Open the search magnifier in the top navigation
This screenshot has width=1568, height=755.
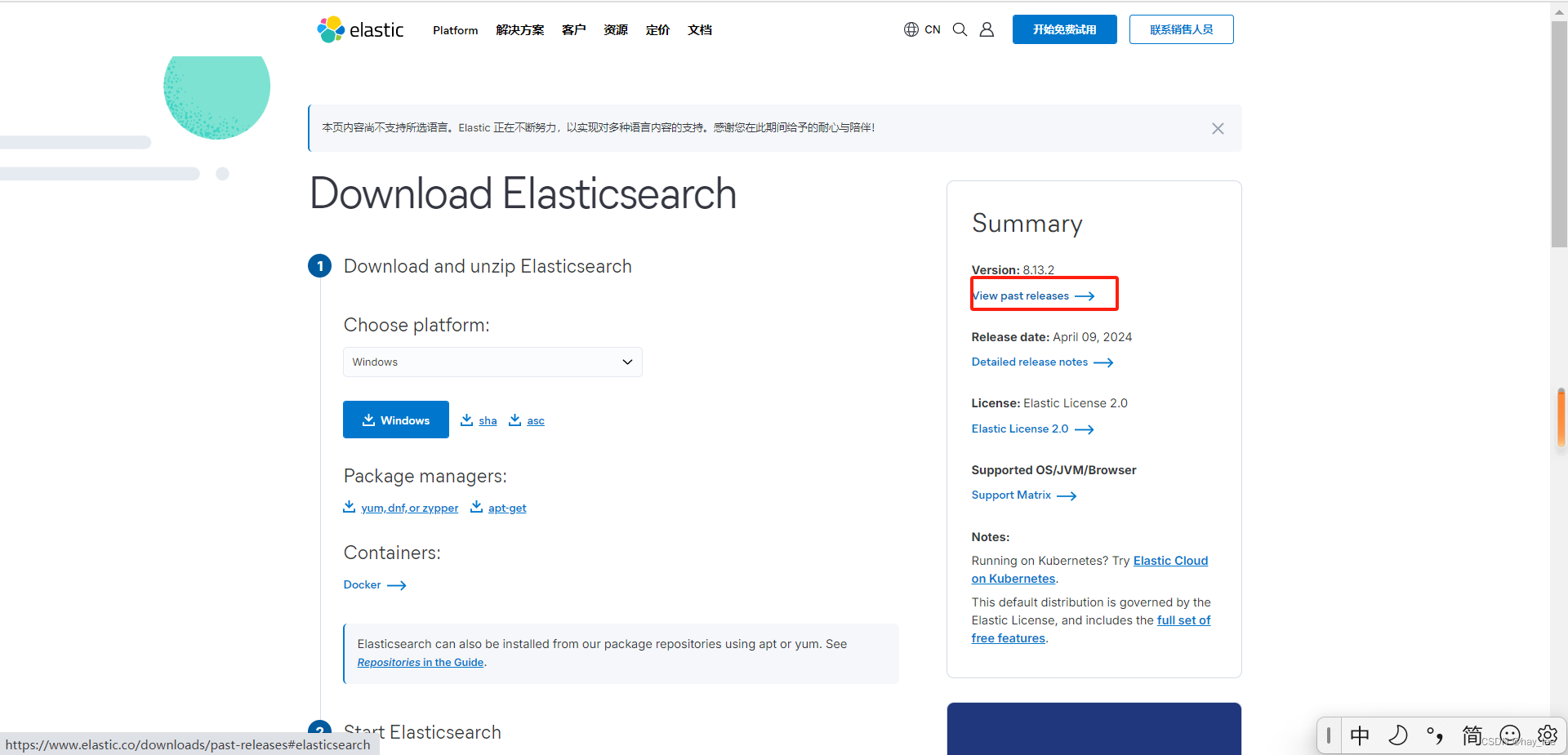(960, 29)
